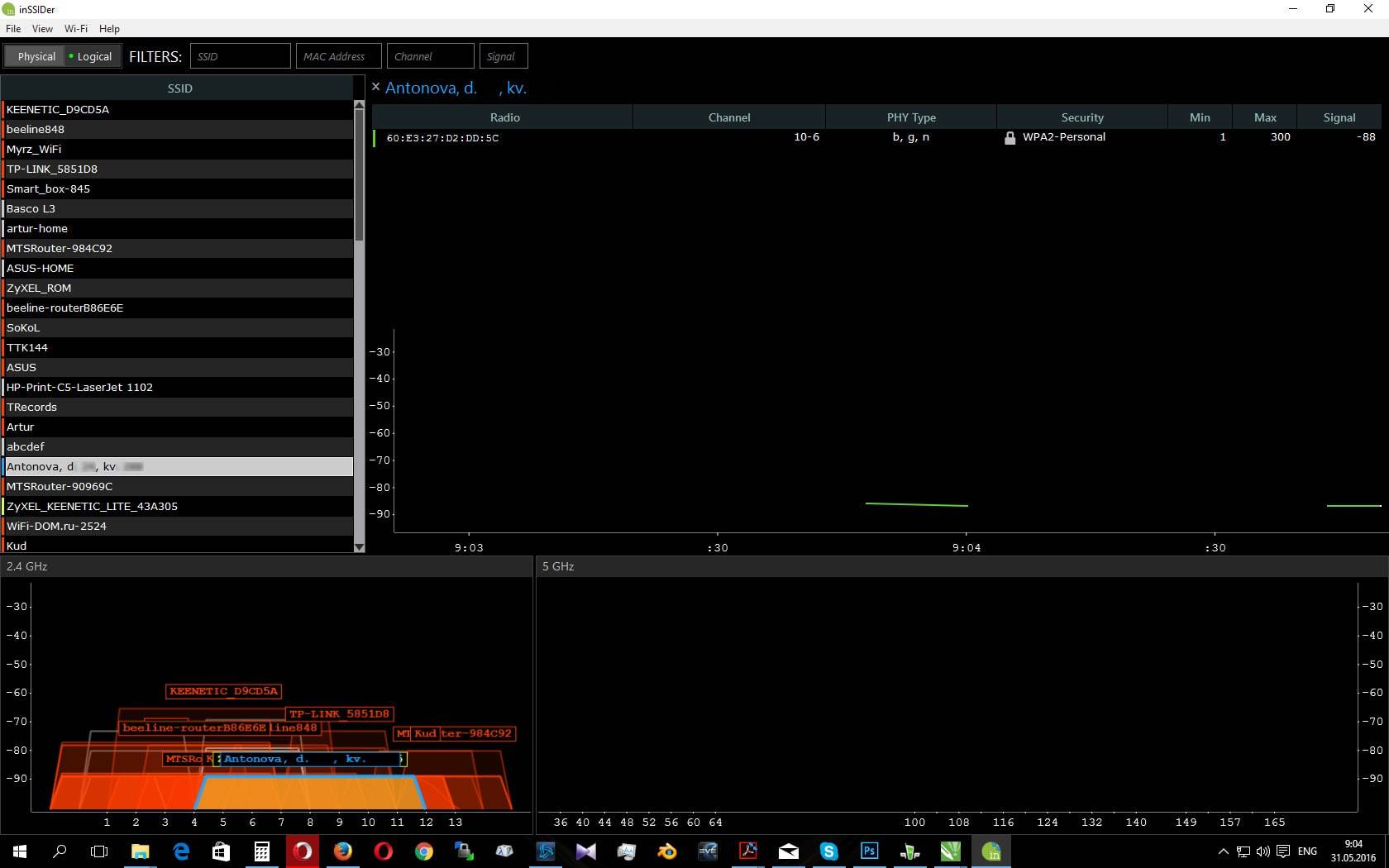Close the Antonova network details panel
Screen dimensions: 1389x868
click(376, 87)
